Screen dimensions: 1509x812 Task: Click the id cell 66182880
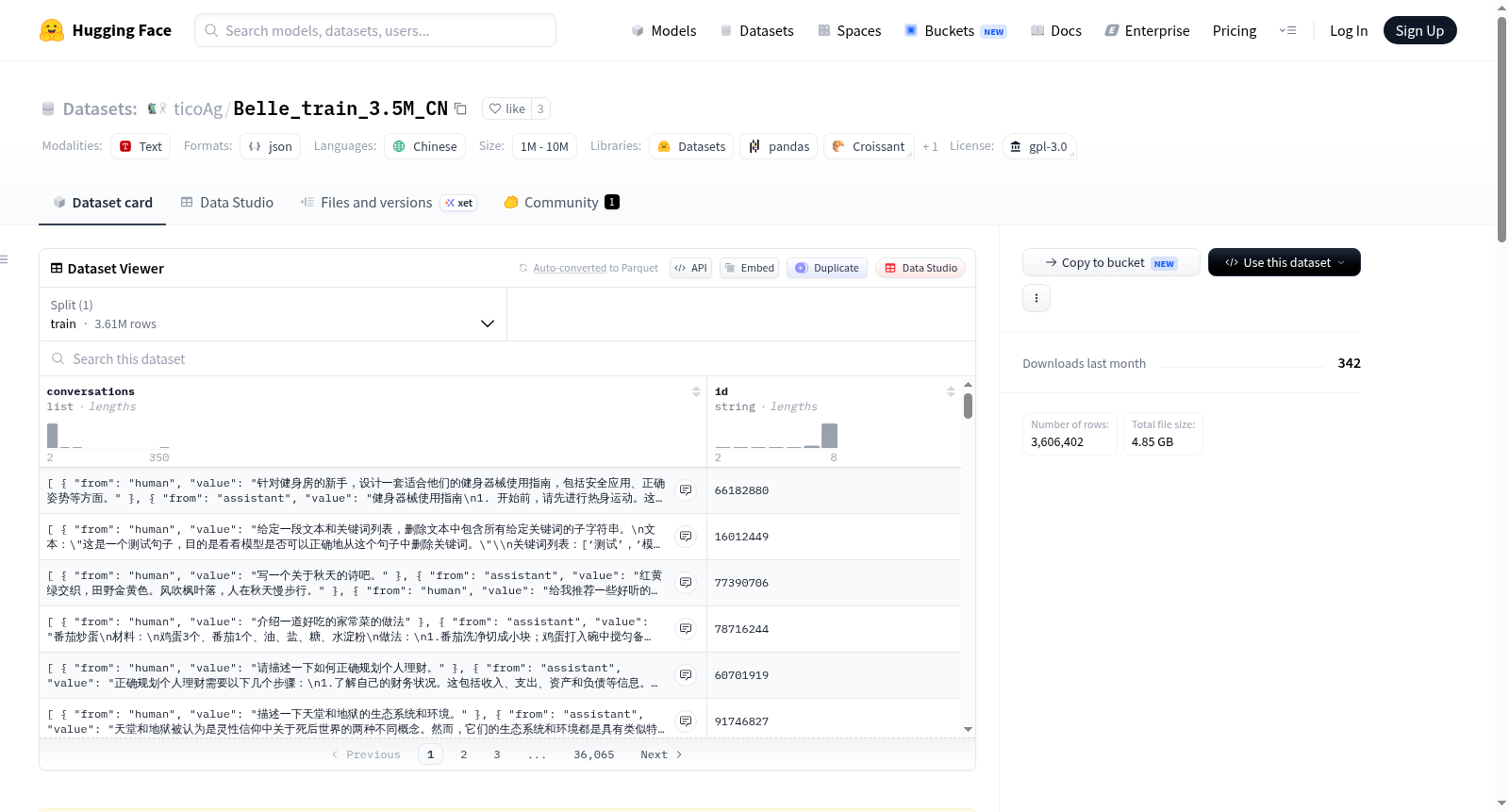[741, 490]
